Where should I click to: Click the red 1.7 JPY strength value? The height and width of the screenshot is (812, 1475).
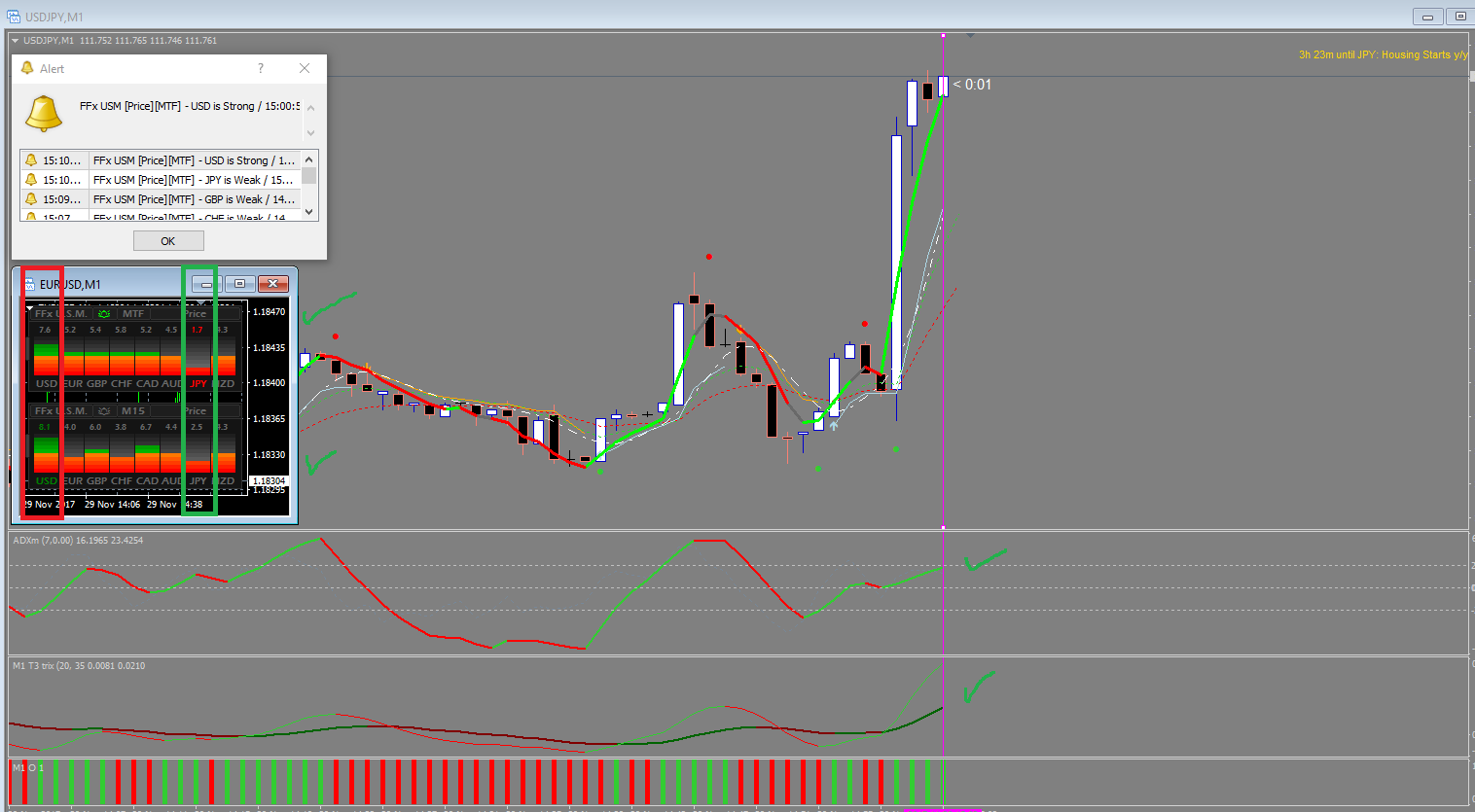coord(198,330)
